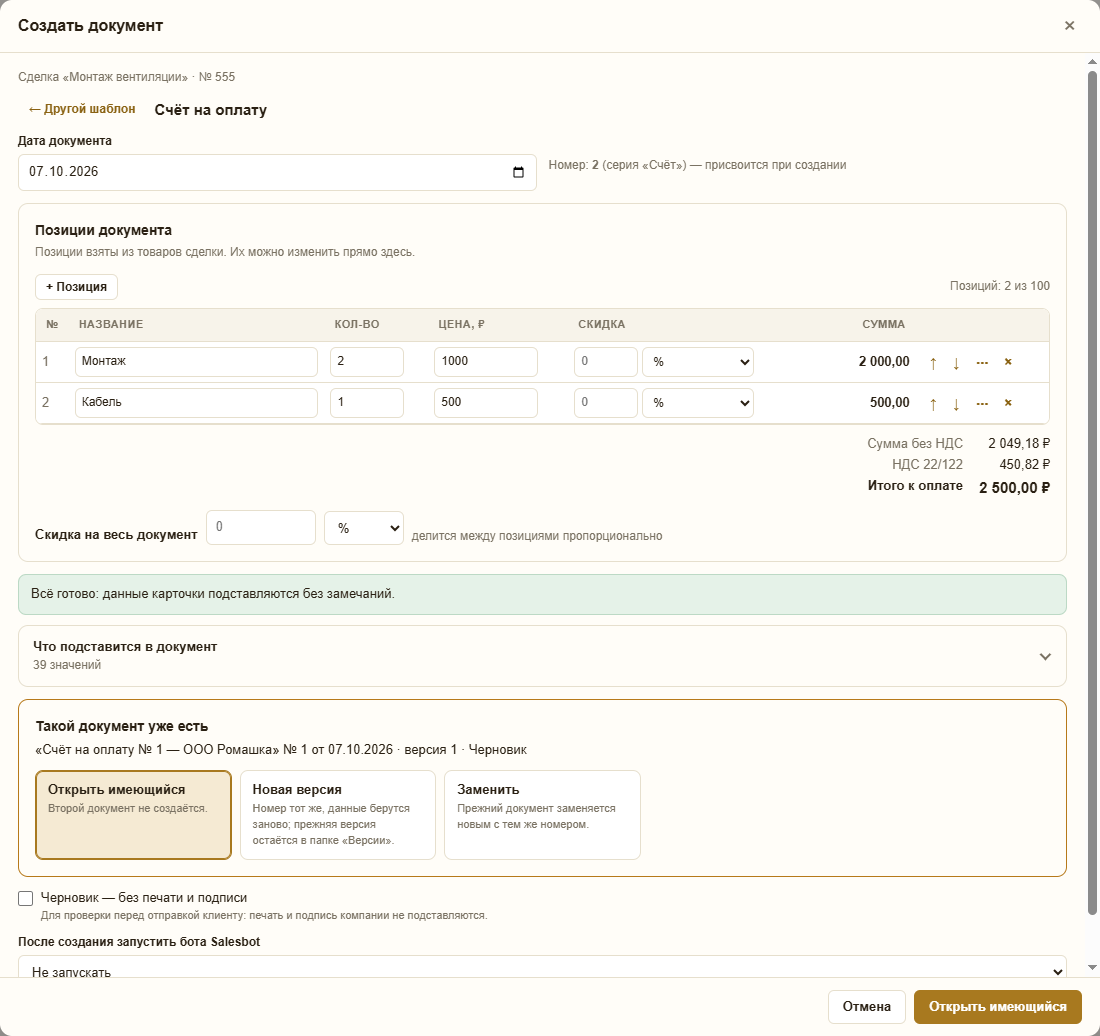This screenshot has width=1100, height=1036.
Task: Move the Монтаж row down
Action: click(956, 363)
